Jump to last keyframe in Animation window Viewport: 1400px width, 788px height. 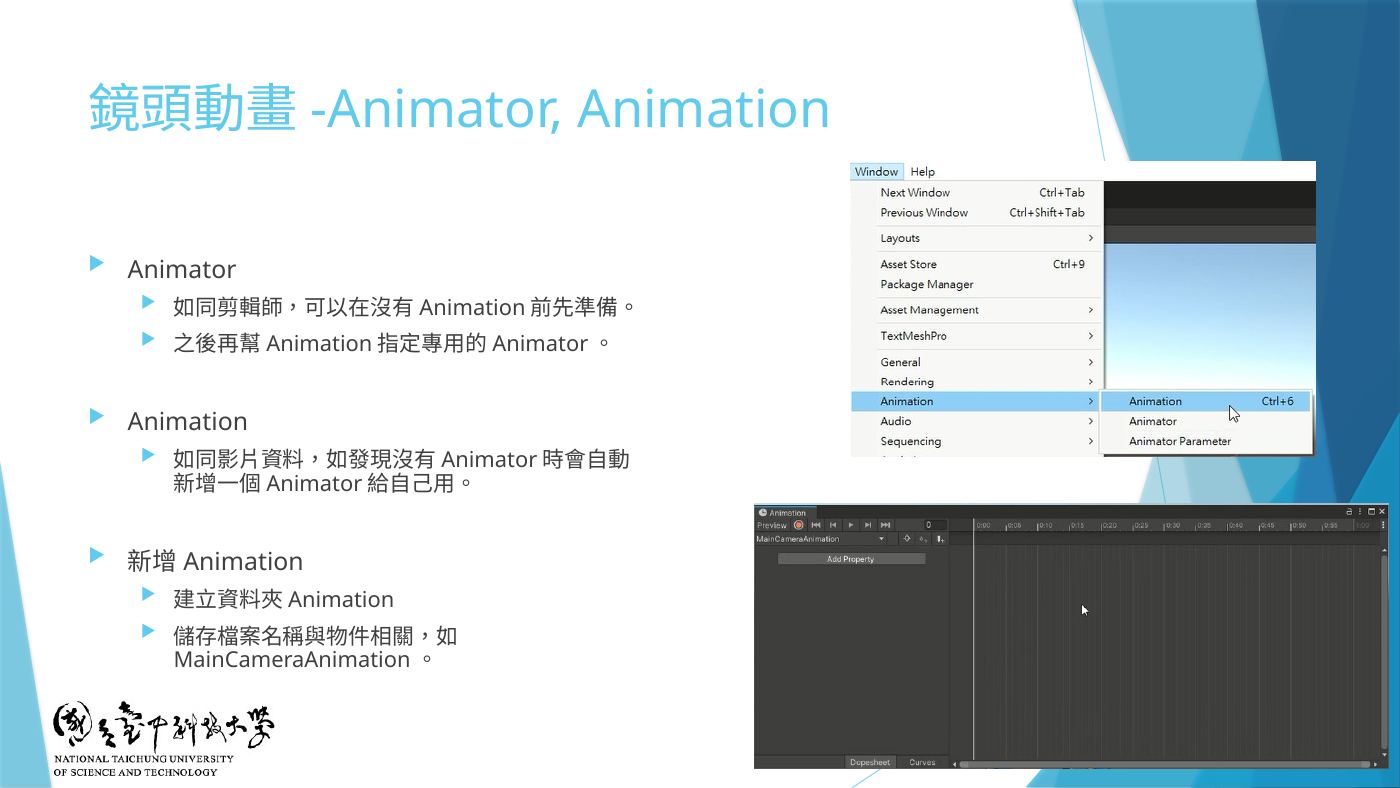[x=885, y=525]
